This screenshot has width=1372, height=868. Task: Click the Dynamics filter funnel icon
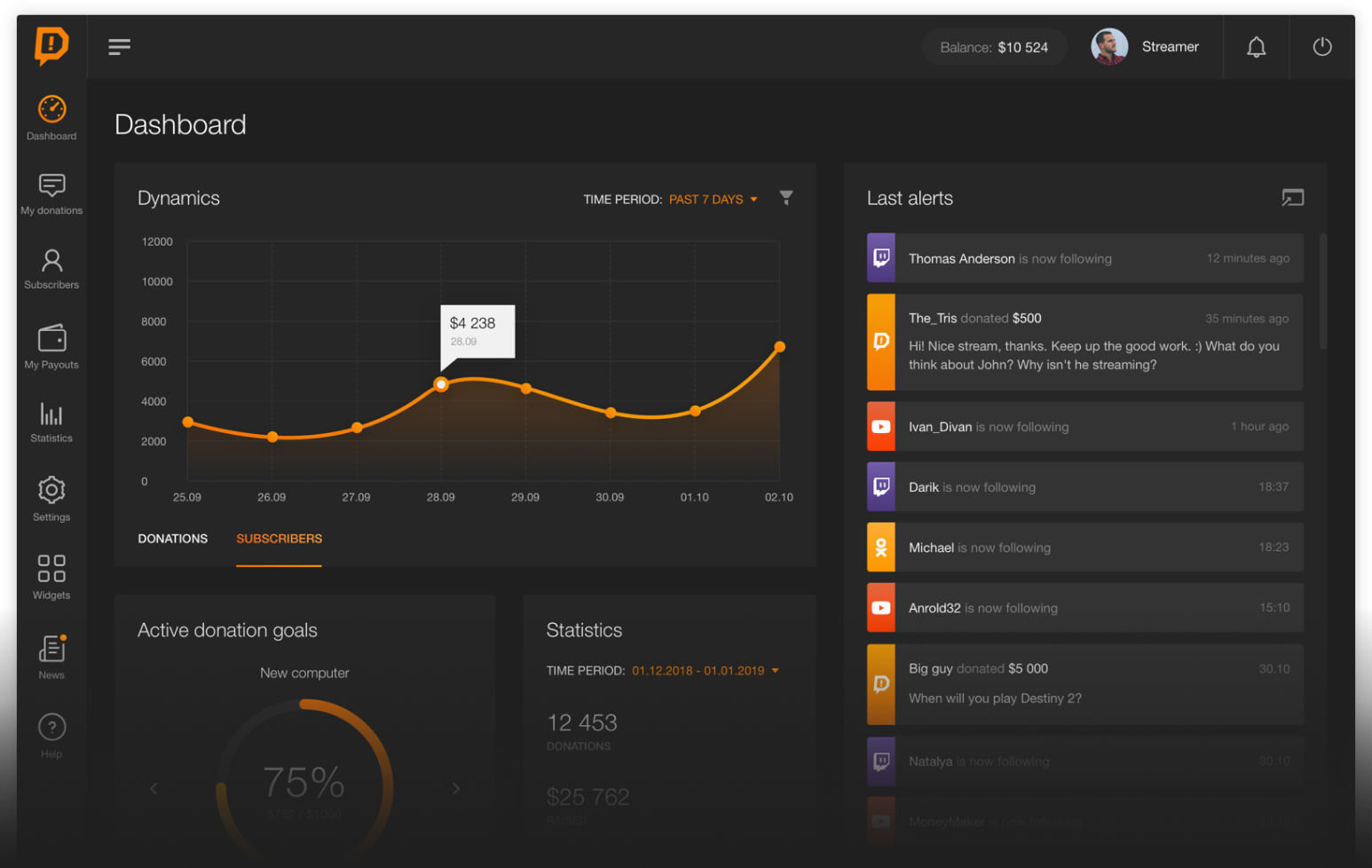(785, 198)
